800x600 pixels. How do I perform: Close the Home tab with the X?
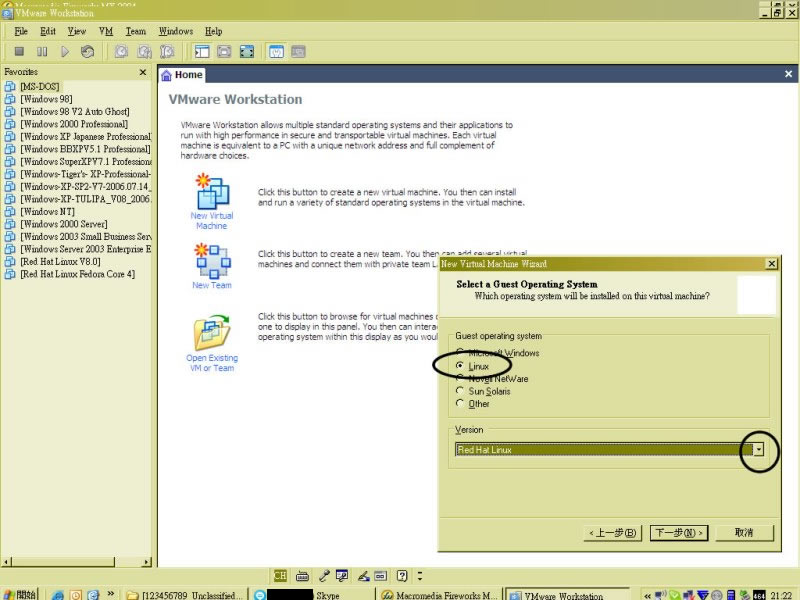[x=788, y=74]
